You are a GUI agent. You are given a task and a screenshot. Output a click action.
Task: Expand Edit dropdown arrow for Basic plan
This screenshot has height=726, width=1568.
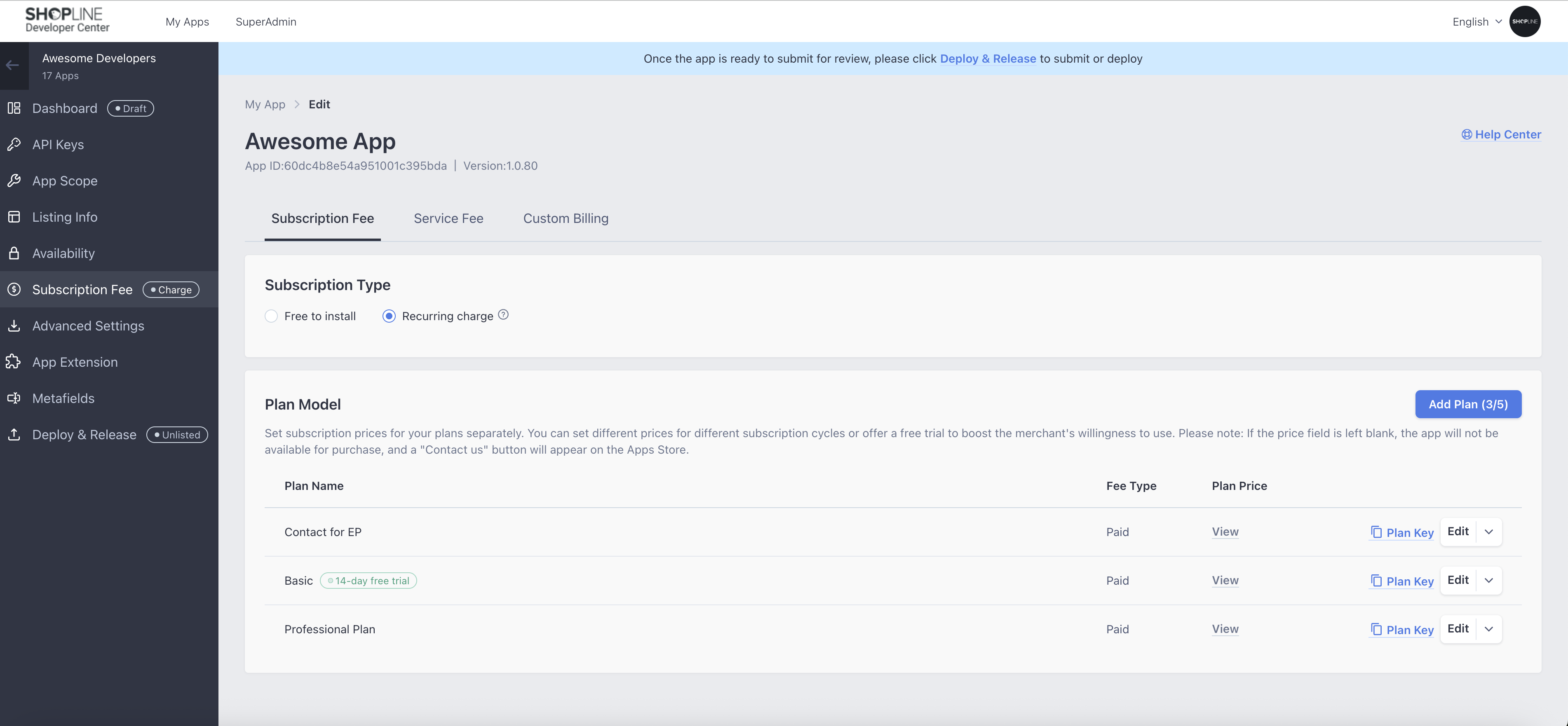(x=1489, y=581)
